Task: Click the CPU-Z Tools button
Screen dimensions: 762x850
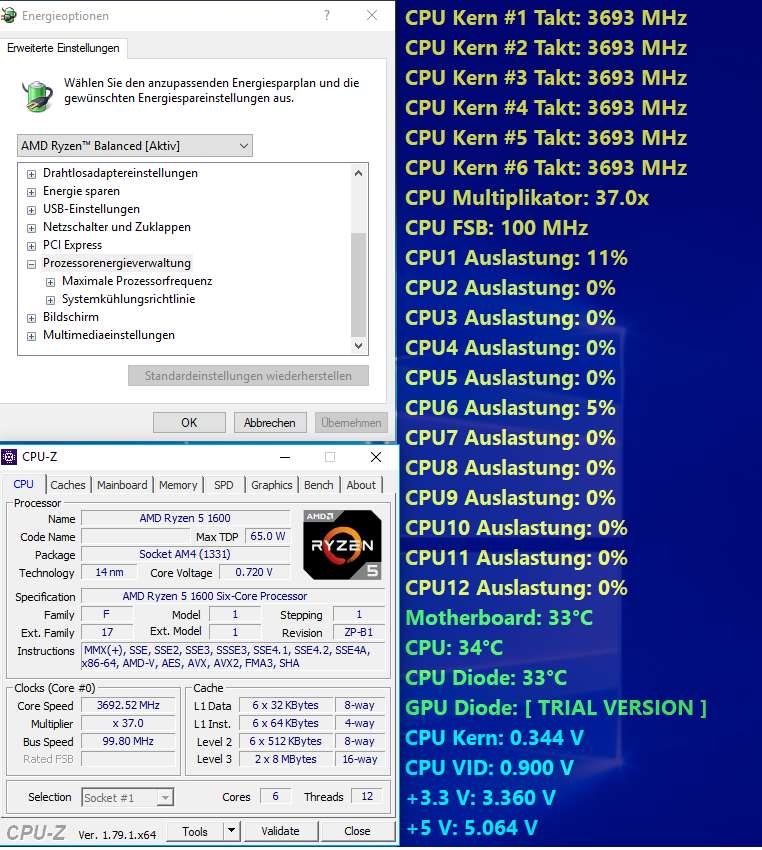Action: [x=195, y=832]
